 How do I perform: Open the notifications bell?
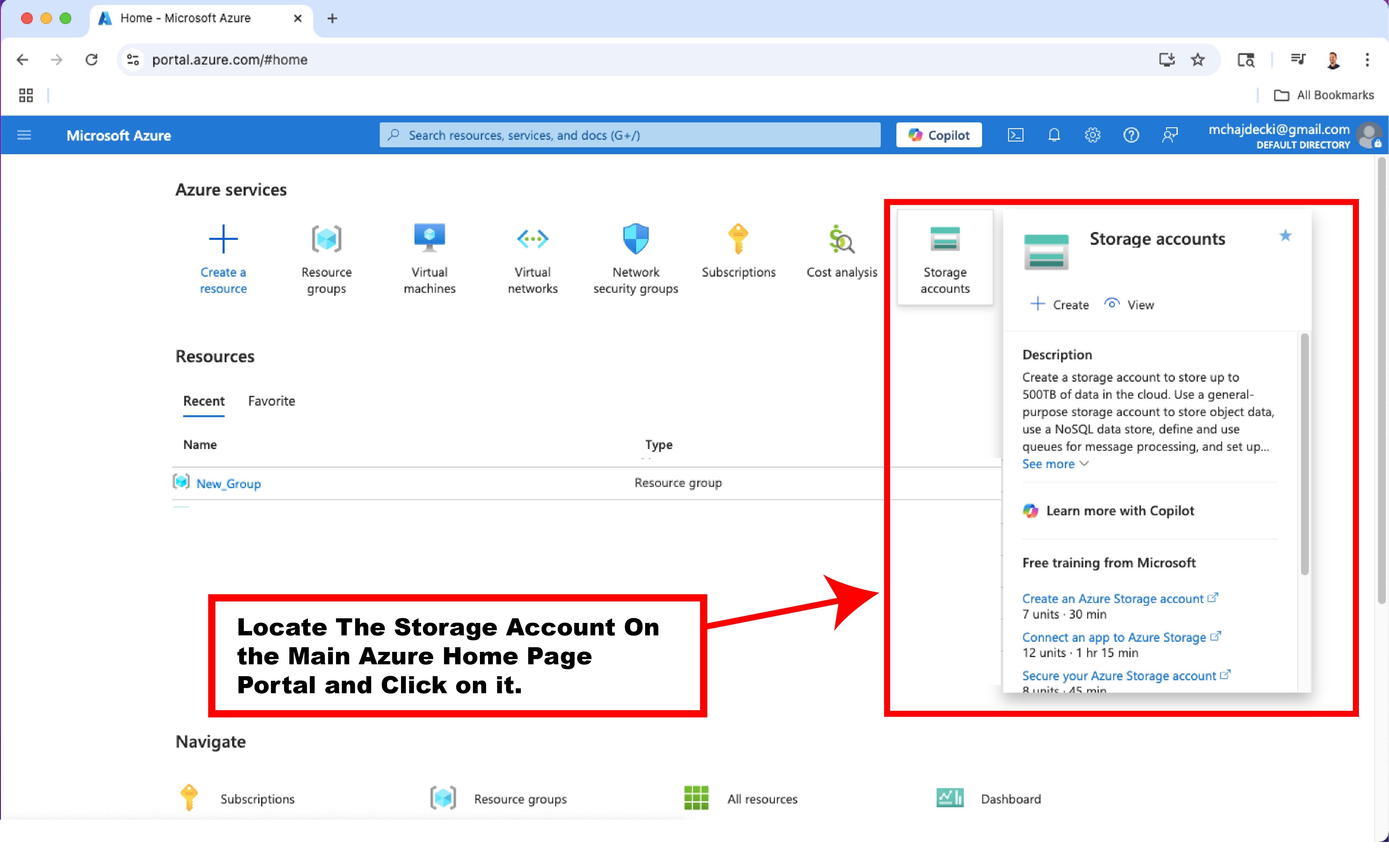coord(1054,135)
